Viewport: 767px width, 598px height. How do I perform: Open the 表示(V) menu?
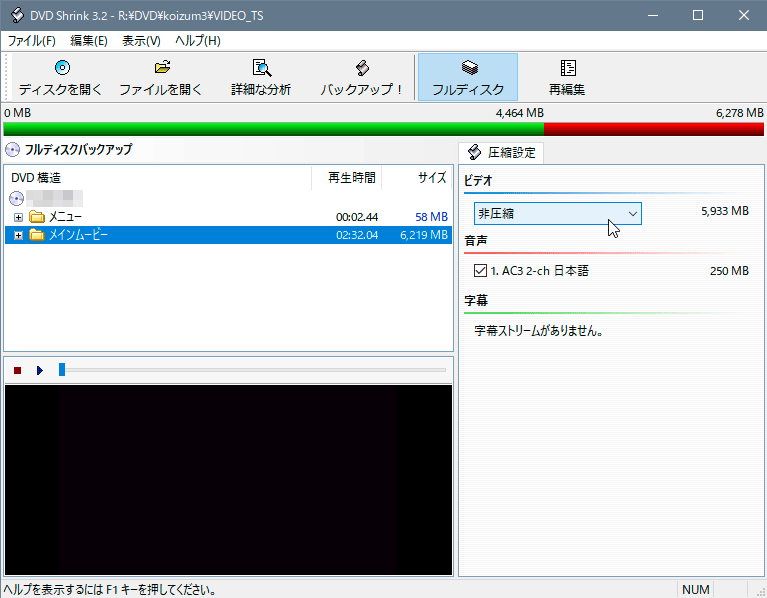141,41
